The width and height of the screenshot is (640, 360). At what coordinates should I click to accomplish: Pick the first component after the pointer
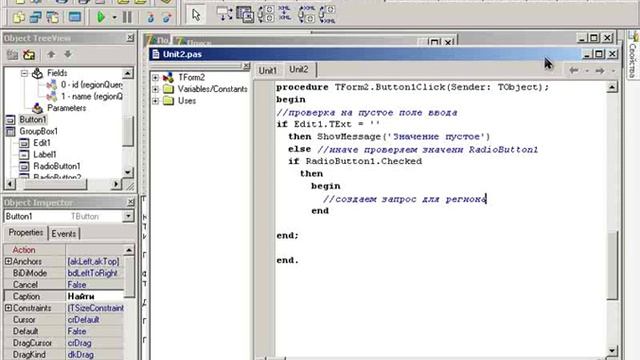pos(225,14)
